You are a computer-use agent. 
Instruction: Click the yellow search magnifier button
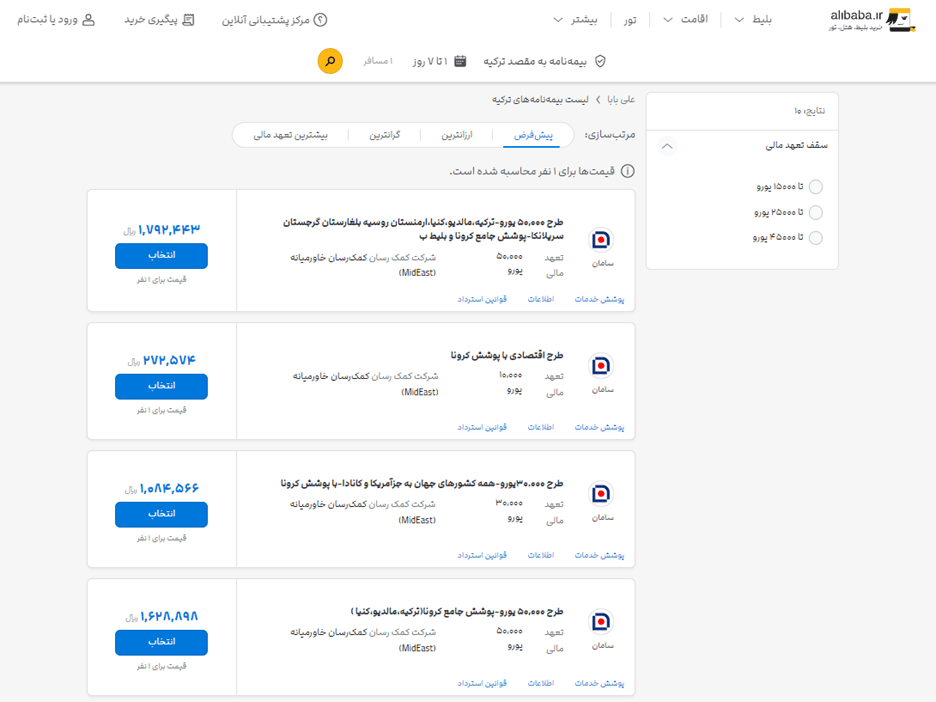[x=330, y=61]
